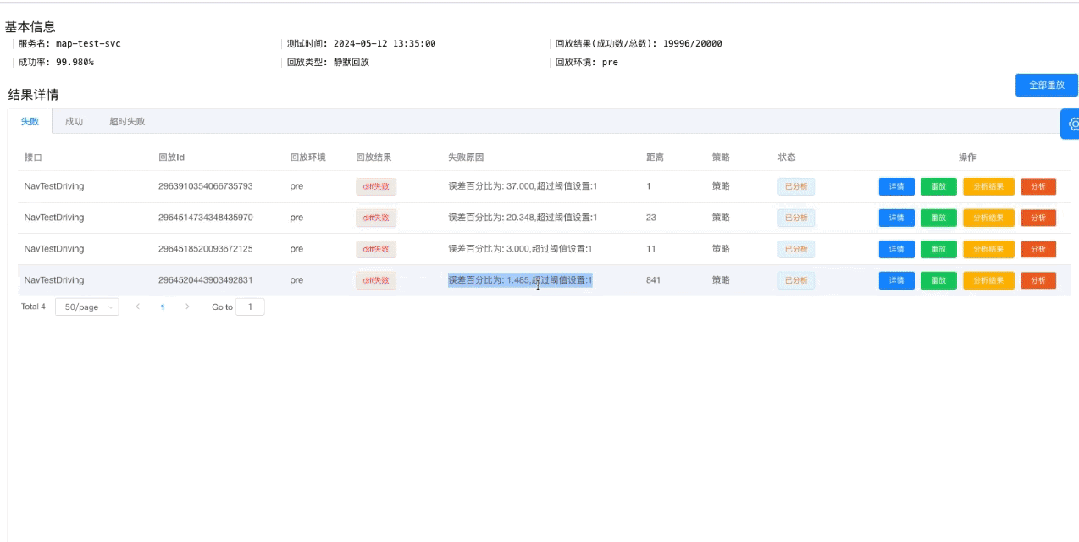Click the 策略 column header
Viewport: 1079px width, 542px height.
coord(721,157)
